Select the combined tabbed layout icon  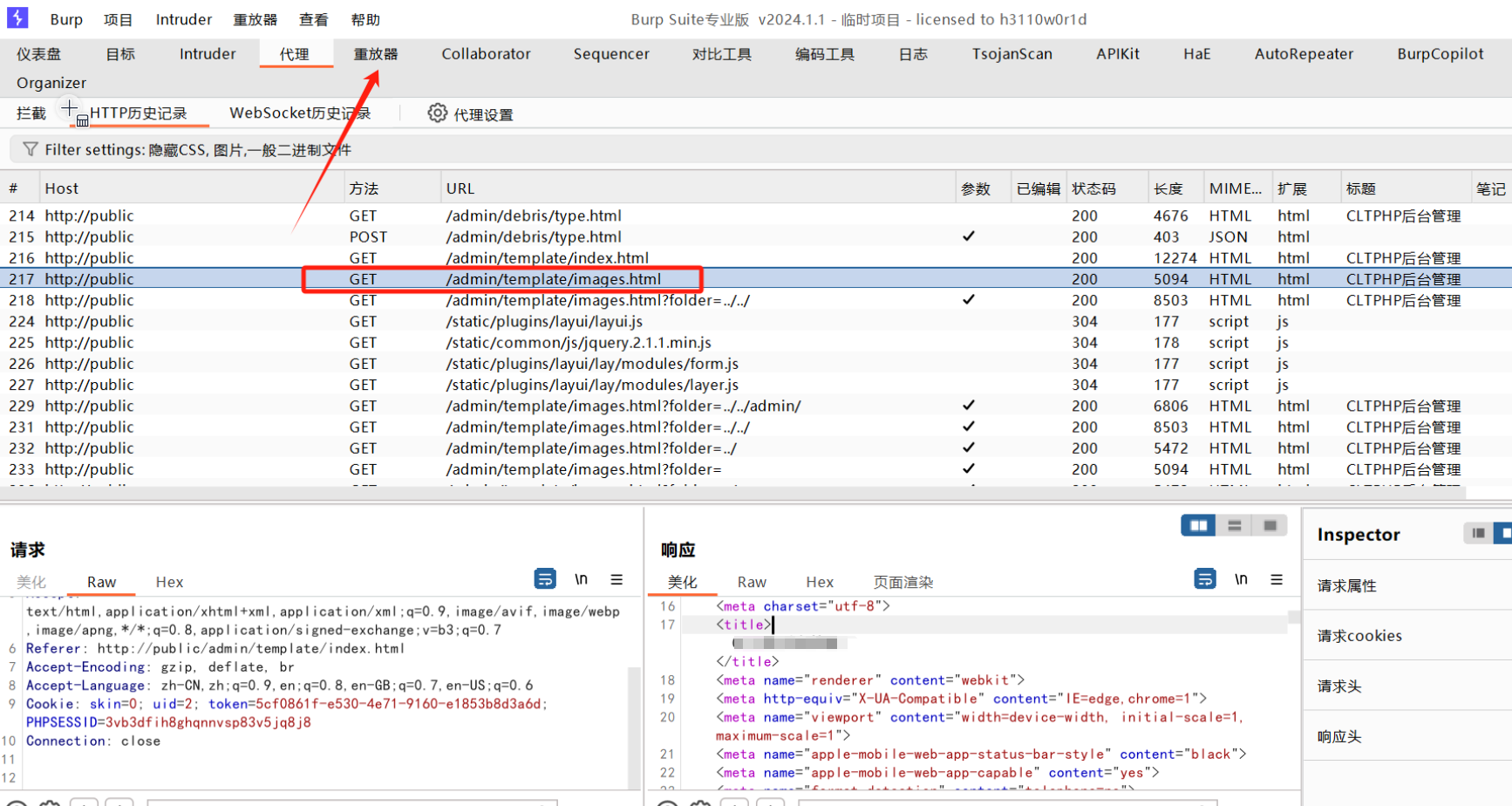click(1270, 525)
